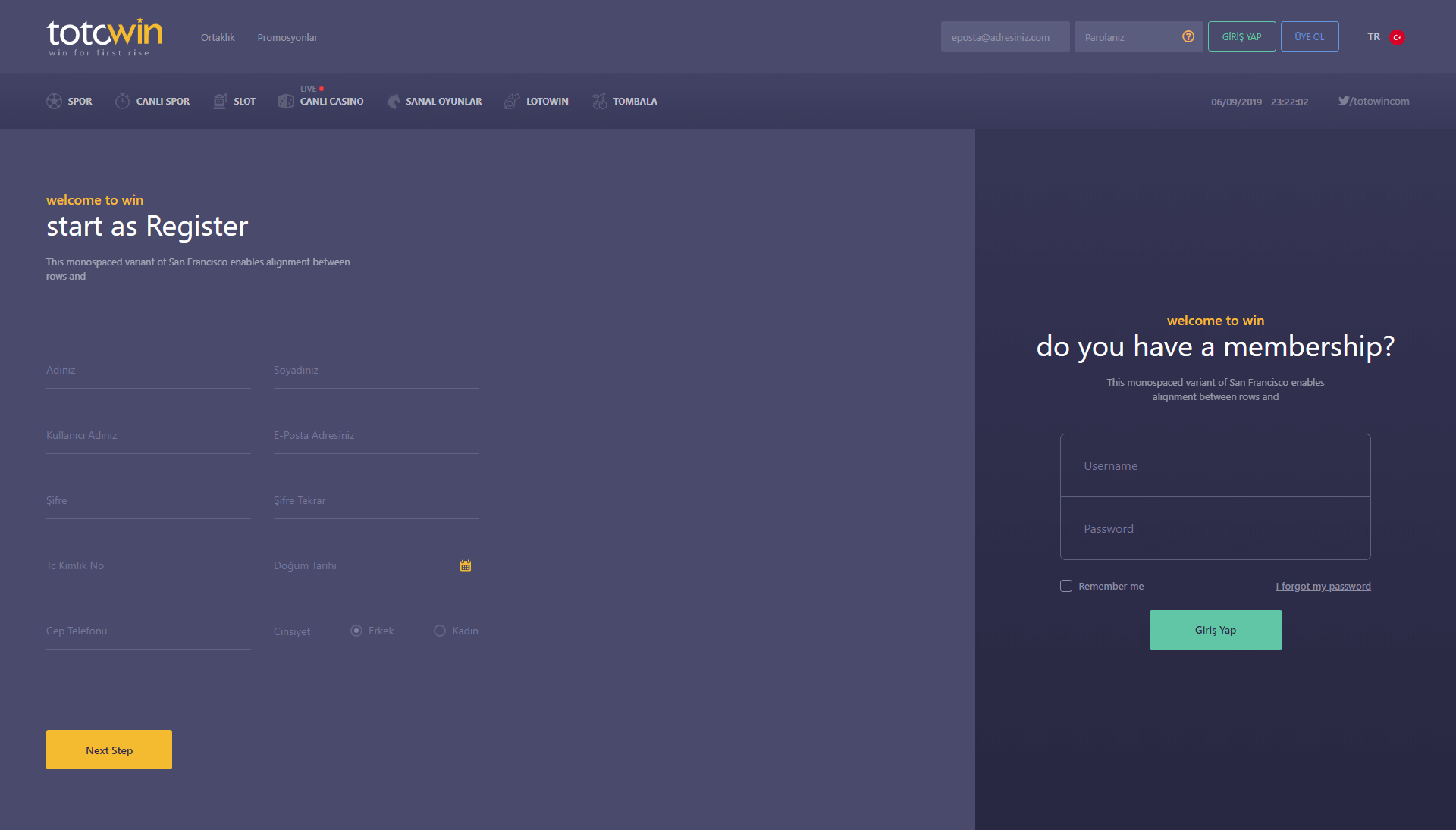Follow the I forgot my password link
Screen dimensions: 1456x830
pyautogui.click(x=1323, y=586)
